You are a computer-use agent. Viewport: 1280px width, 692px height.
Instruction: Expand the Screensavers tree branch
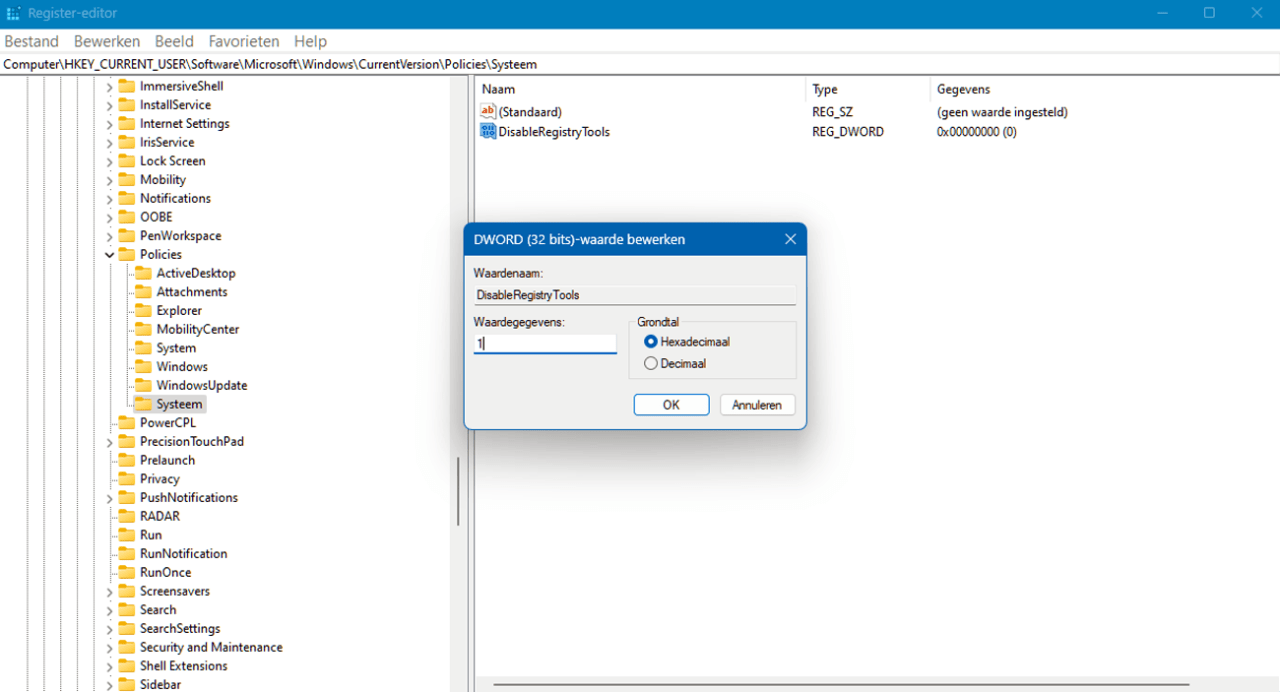click(x=109, y=590)
